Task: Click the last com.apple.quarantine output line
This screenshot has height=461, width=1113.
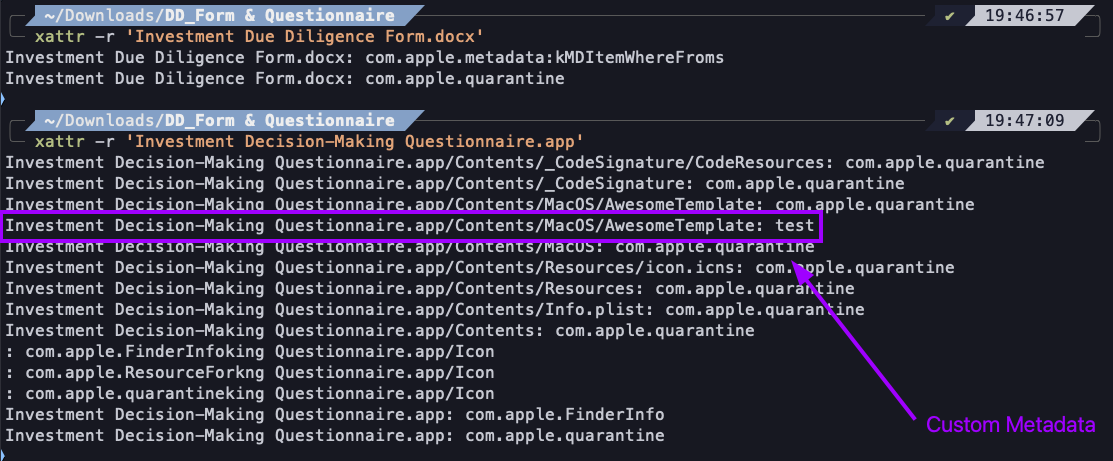Action: (x=335, y=435)
